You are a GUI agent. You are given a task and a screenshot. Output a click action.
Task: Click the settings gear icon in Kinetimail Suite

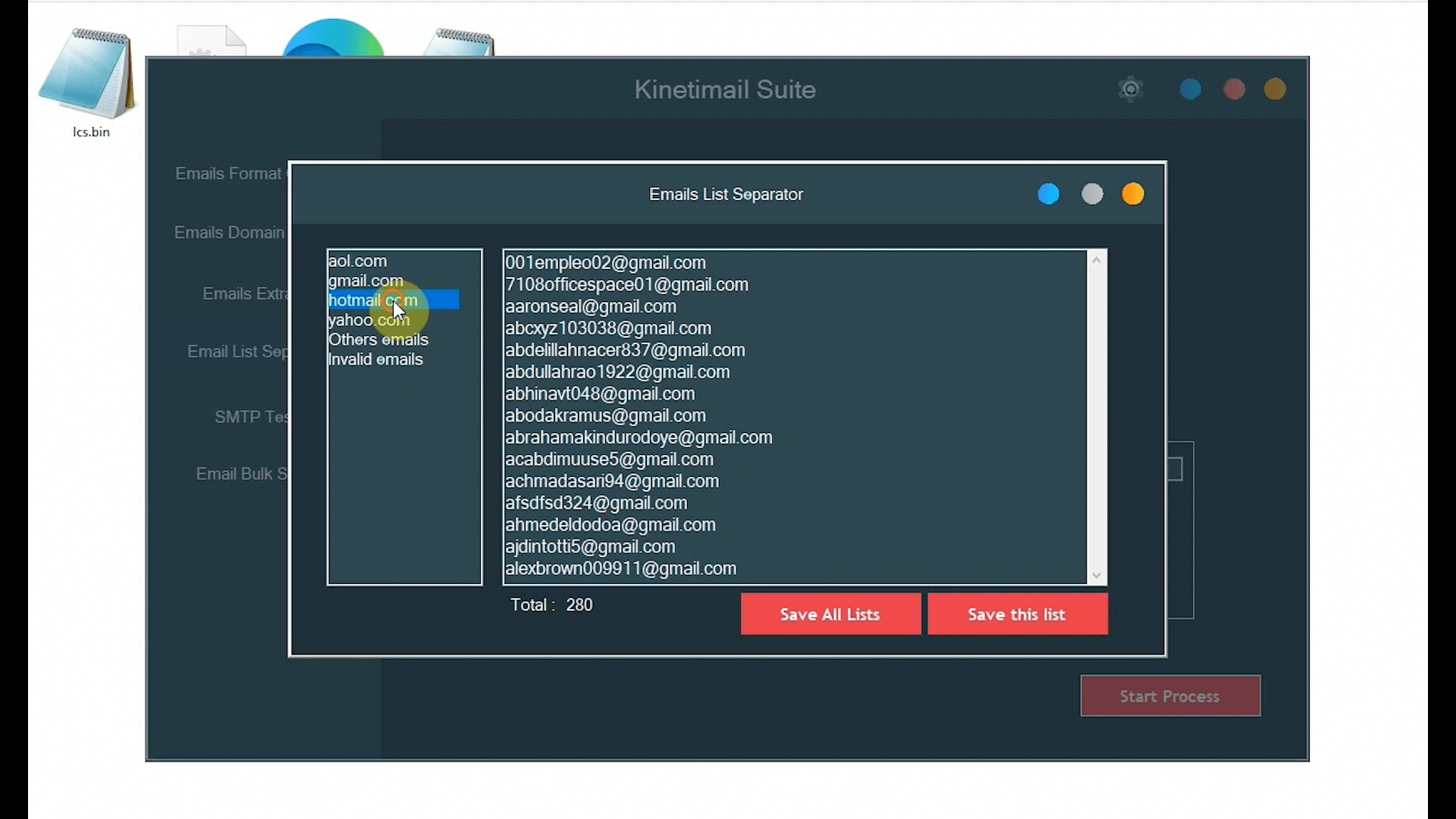point(1131,89)
